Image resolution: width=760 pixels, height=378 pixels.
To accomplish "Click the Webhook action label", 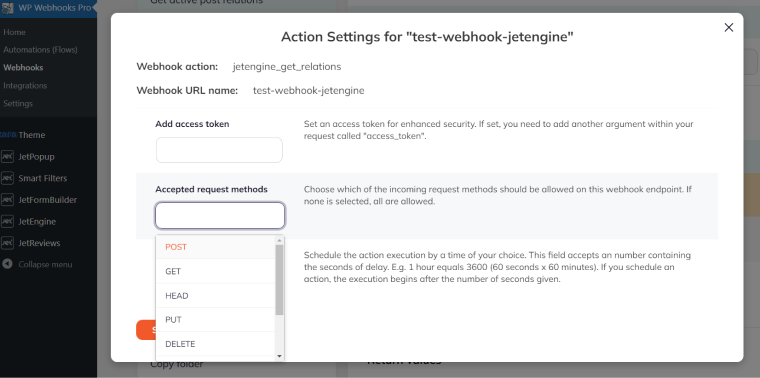I will pos(177,66).
